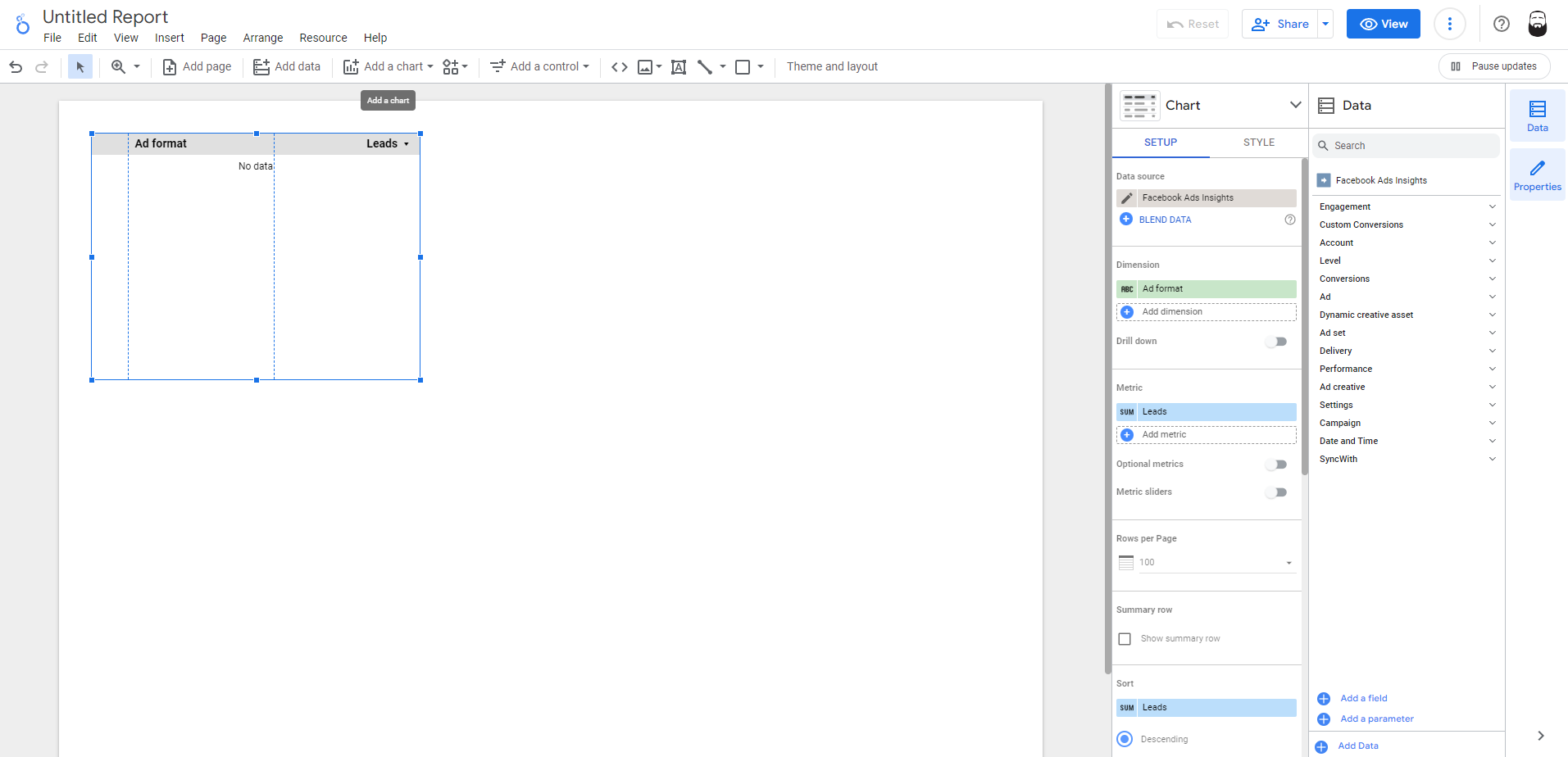The height and width of the screenshot is (757, 1568).
Task: Switch to the STYLE tab
Action: click(1258, 143)
